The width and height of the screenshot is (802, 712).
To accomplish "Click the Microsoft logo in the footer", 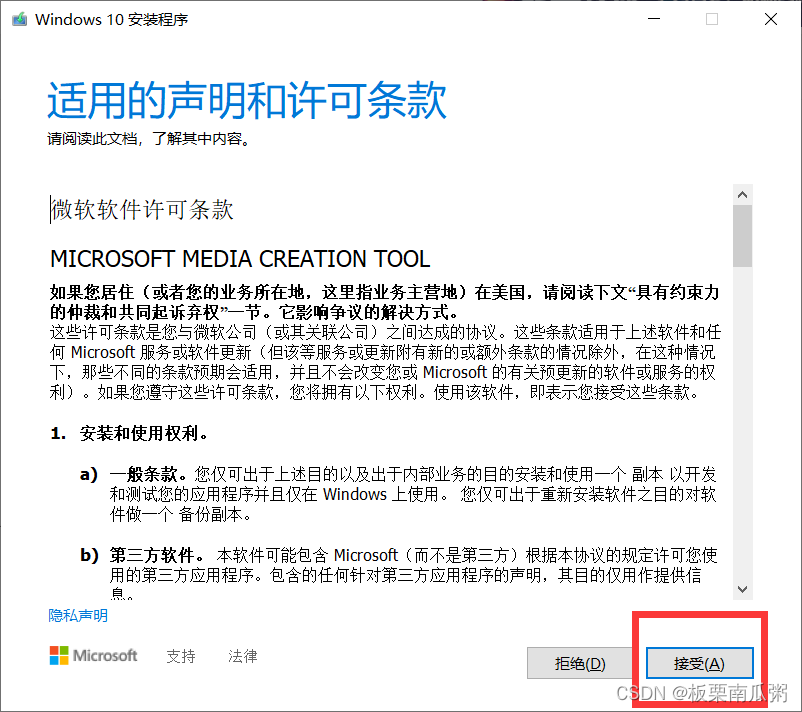I will coord(94,655).
